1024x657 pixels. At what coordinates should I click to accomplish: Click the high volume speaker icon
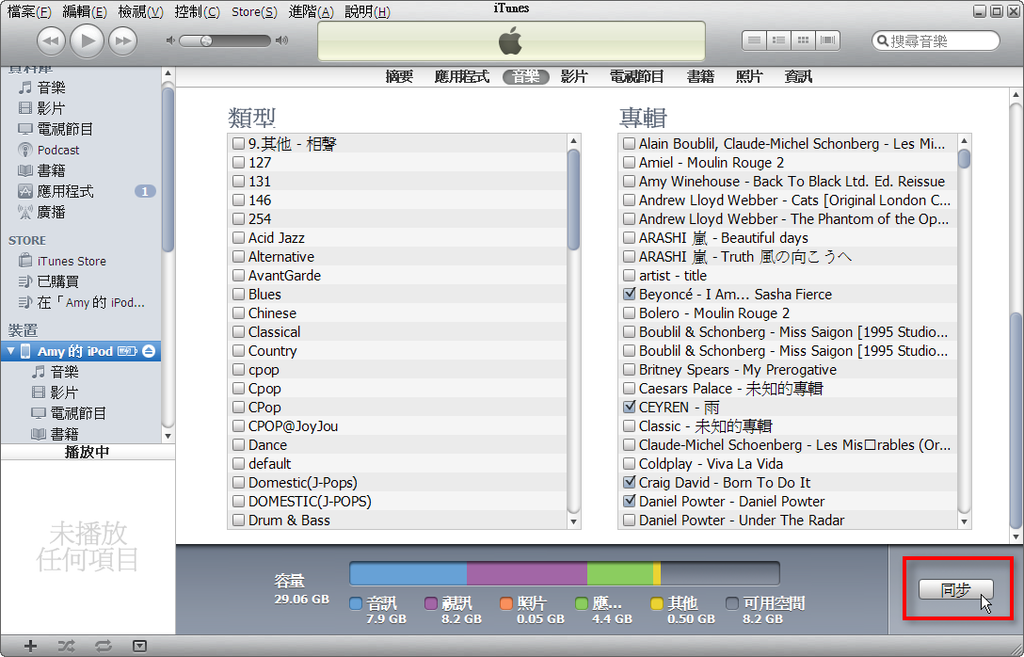[281, 40]
